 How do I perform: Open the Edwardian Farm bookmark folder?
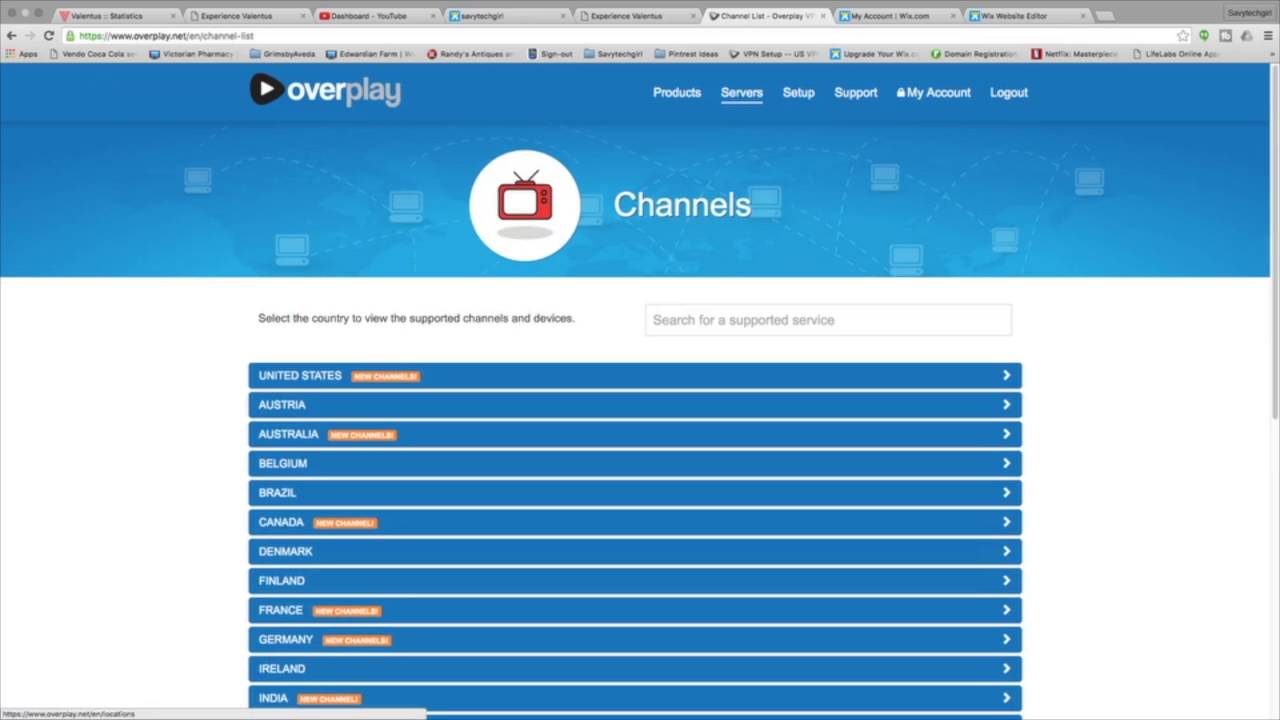[x=370, y=54]
